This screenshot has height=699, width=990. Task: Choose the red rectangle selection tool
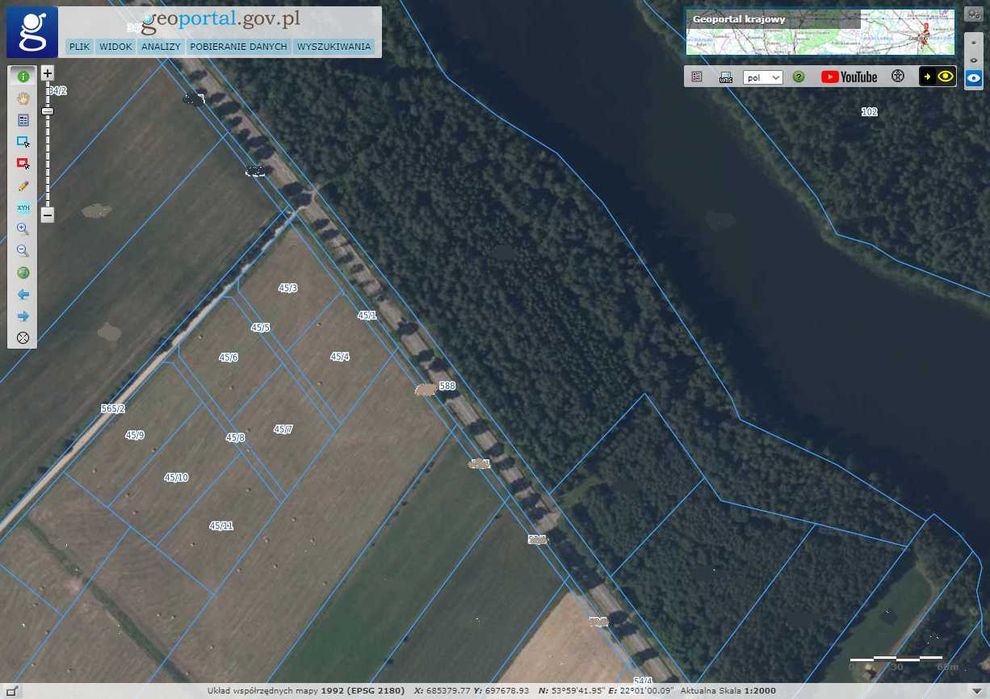pyautogui.click(x=23, y=164)
